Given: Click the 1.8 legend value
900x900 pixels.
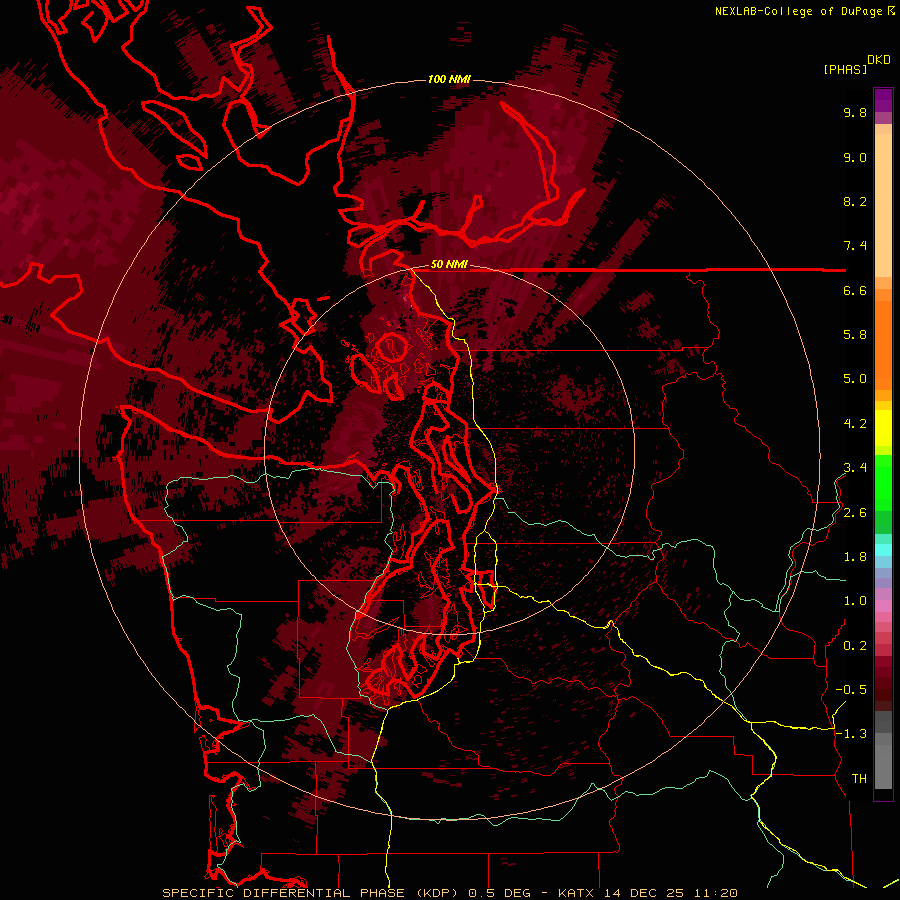Looking at the screenshot, I should [x=855, y=557].
